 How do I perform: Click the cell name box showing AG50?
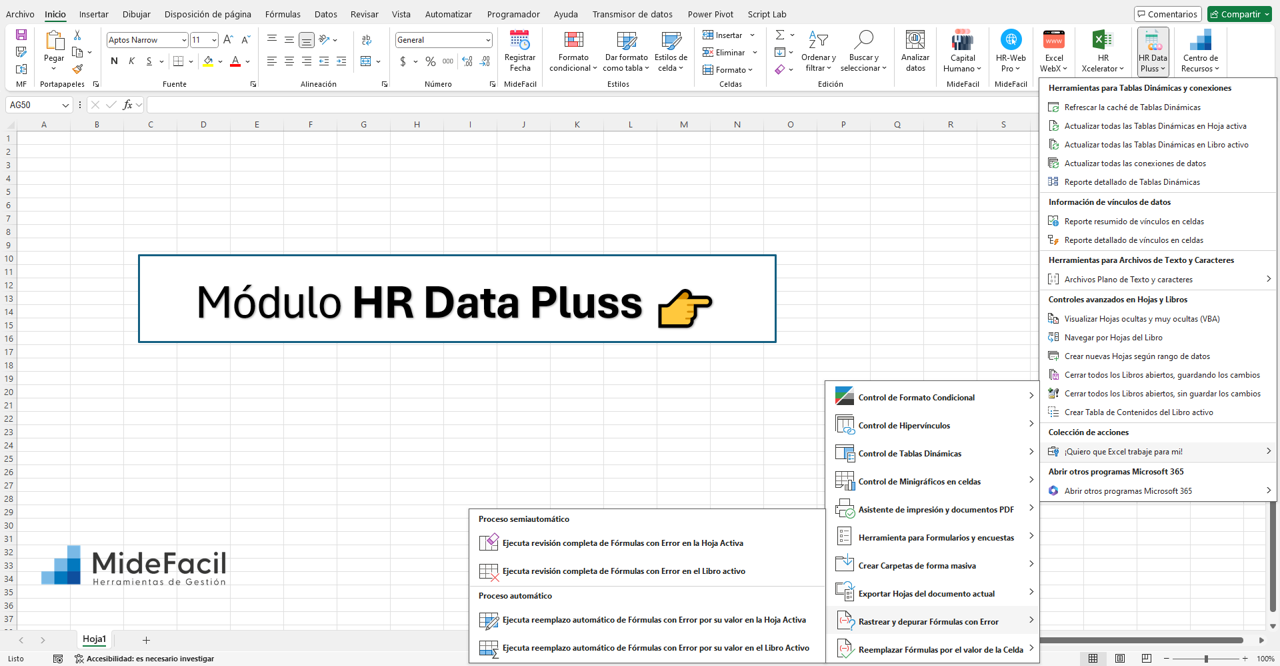tap(35, 105)
